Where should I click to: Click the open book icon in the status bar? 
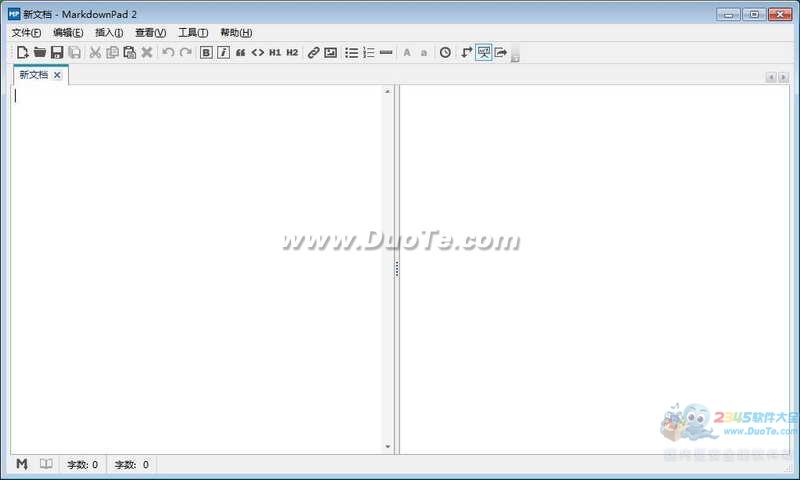(46, 464)
